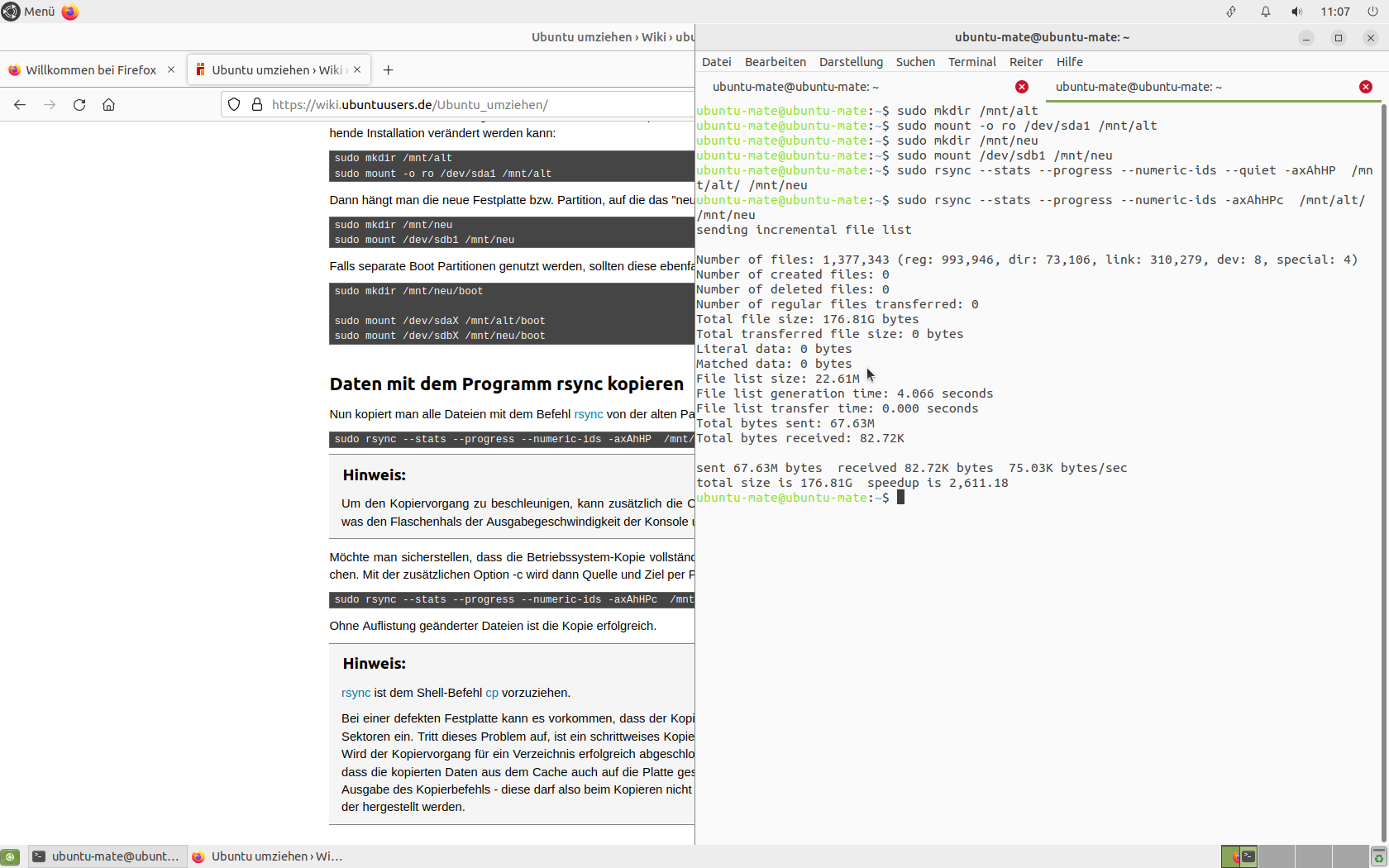Viewport: 1389px width, 868px height.
Task: Open the power/session menu icon
Action: pos(1373,12)
